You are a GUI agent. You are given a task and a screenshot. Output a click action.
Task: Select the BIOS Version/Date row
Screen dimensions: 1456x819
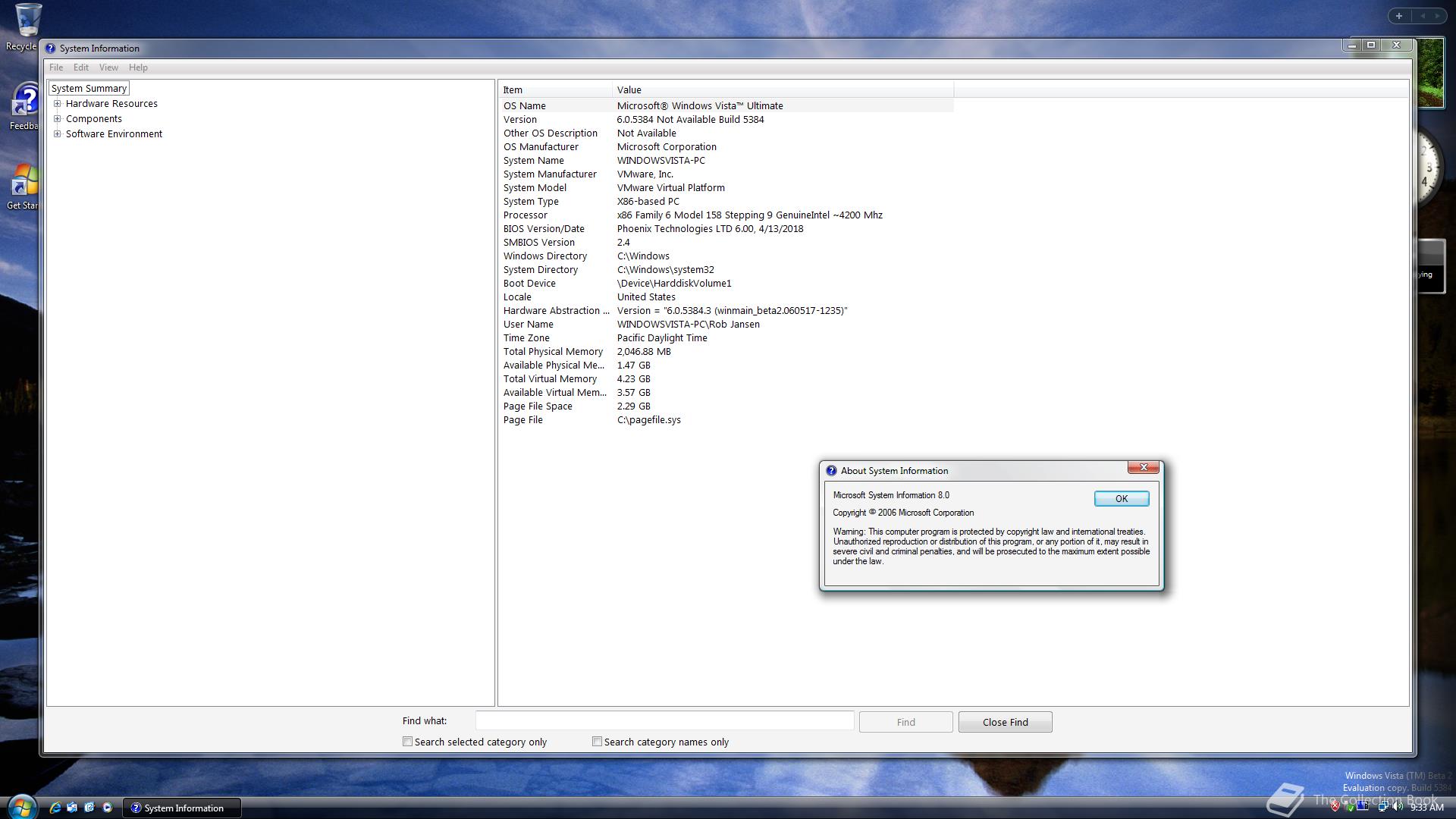(x=726, y=228)
